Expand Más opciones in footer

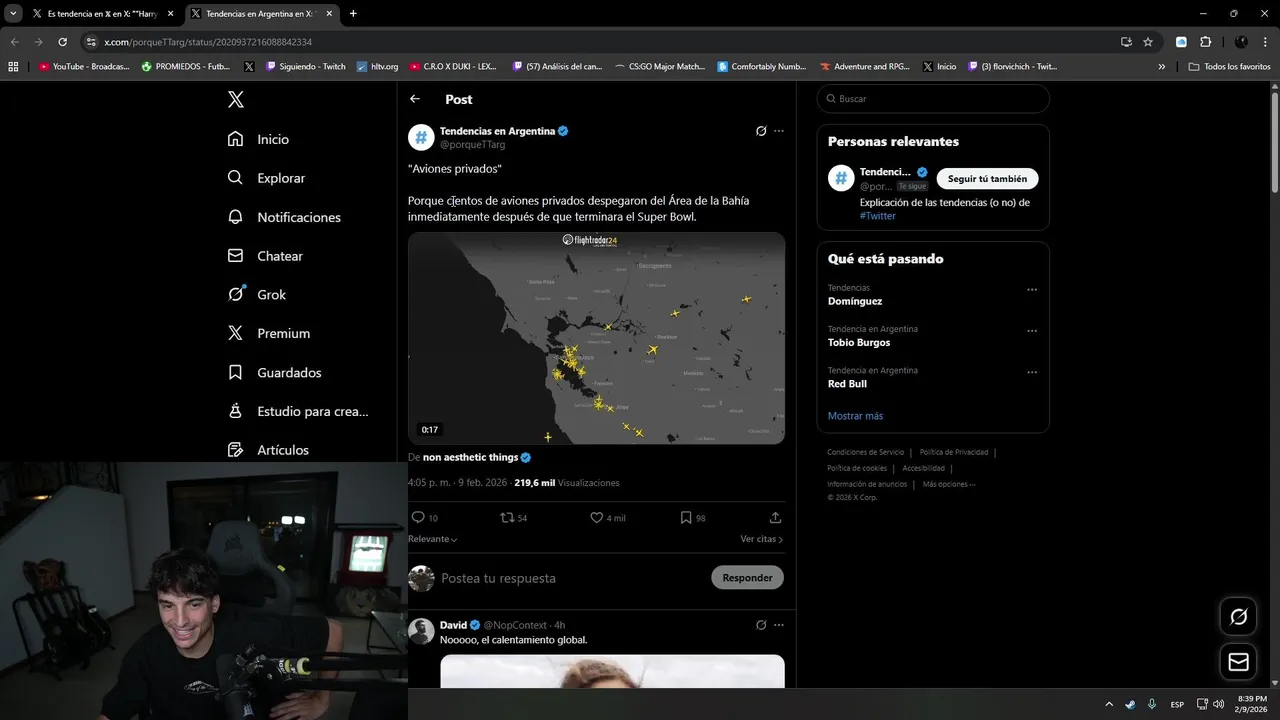click(948, 484)
